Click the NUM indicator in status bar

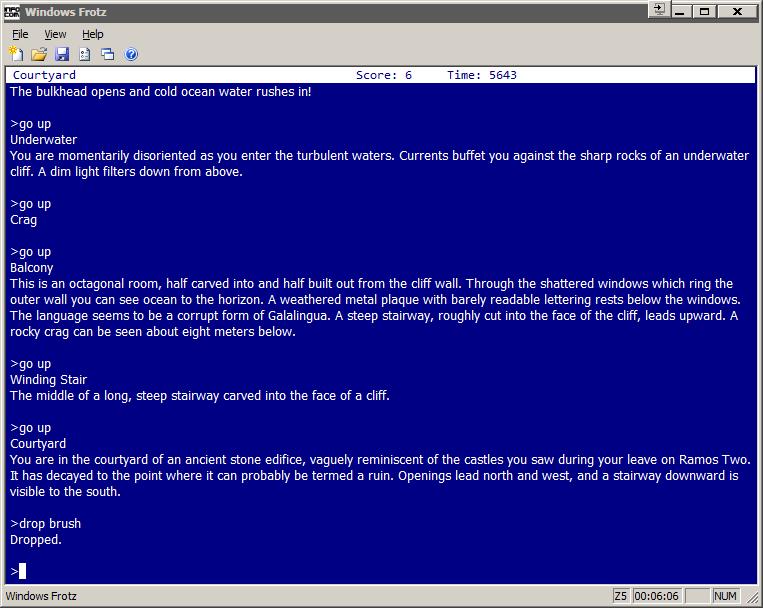tap(725, 596)
